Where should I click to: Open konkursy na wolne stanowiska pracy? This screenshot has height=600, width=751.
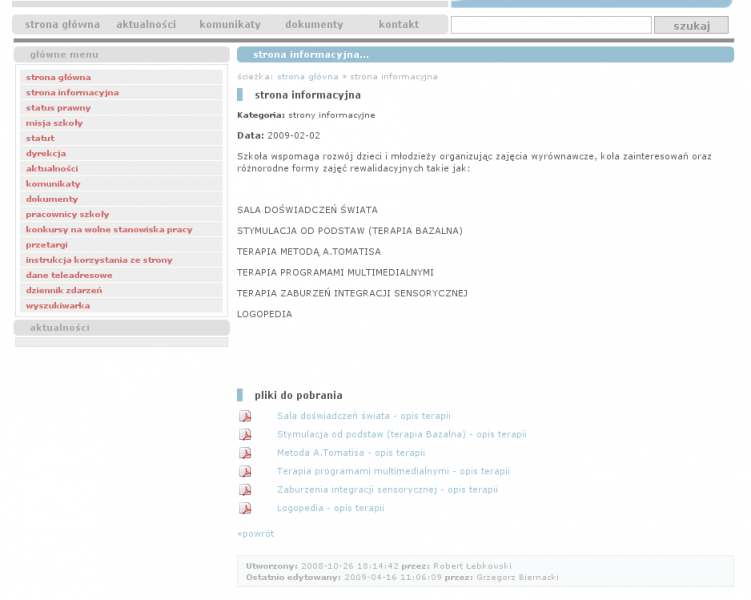109,230
